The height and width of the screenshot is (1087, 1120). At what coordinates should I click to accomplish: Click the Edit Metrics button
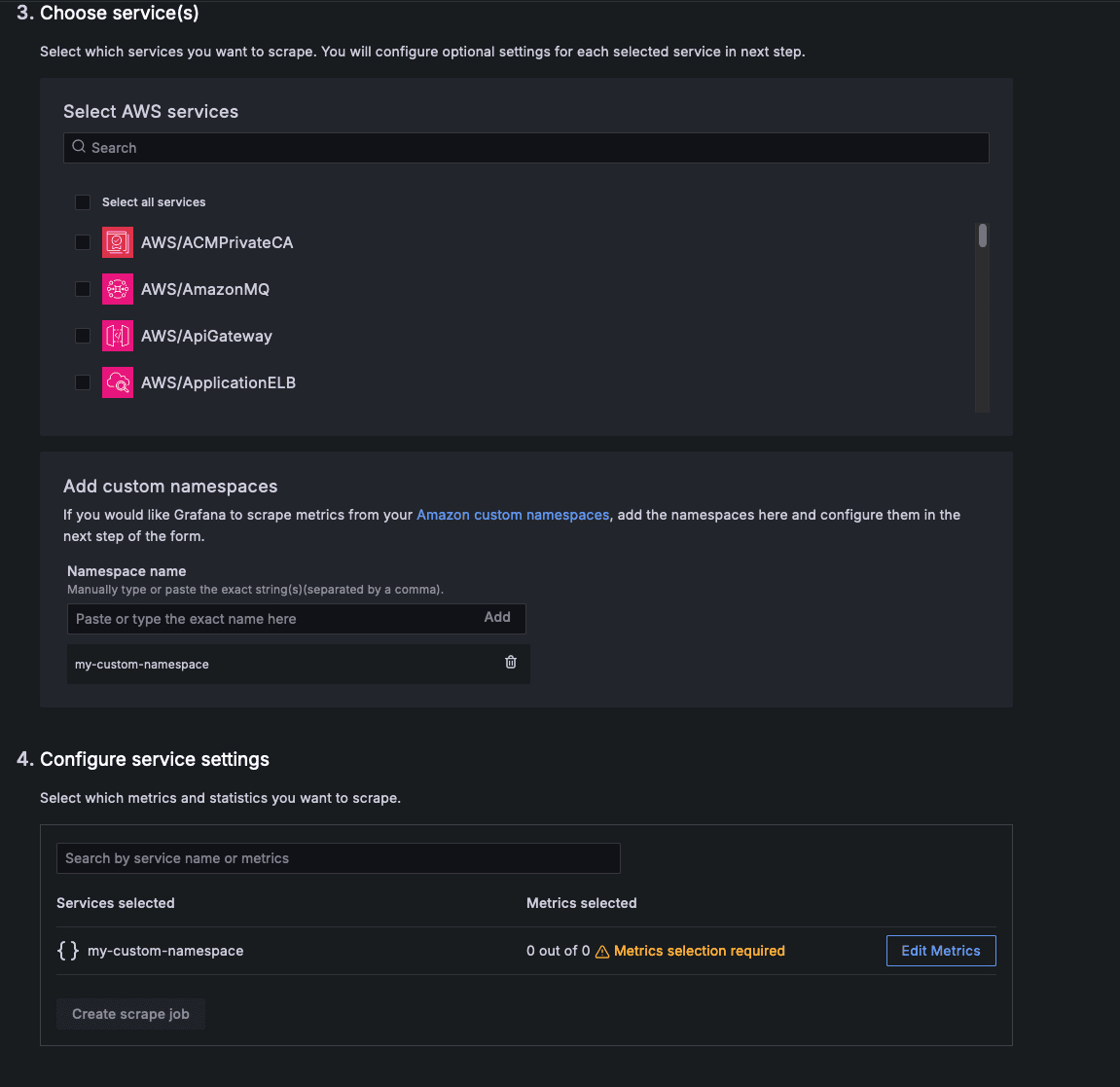(940, 950)
